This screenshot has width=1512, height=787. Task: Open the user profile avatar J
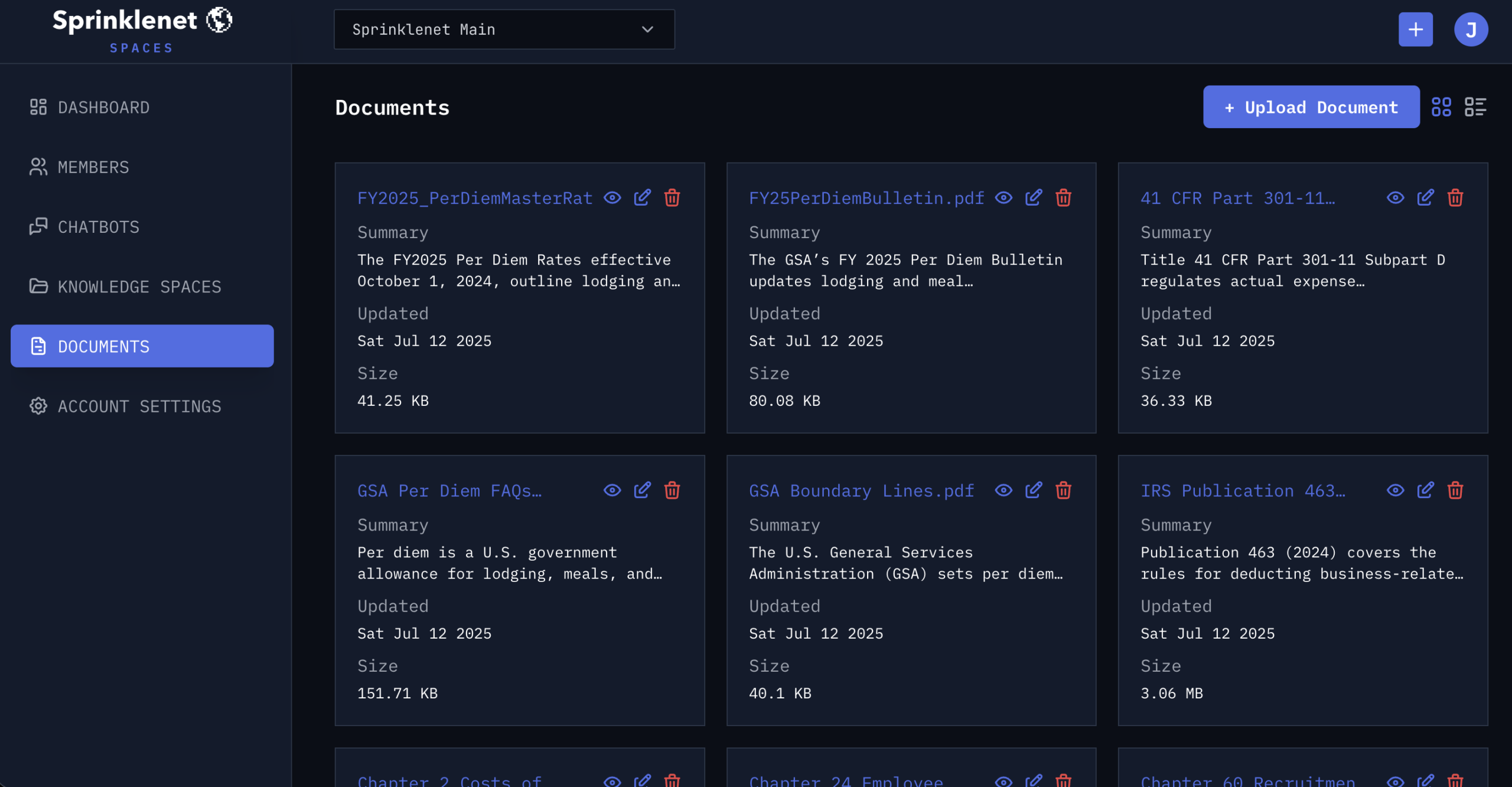coord(1471,29)
